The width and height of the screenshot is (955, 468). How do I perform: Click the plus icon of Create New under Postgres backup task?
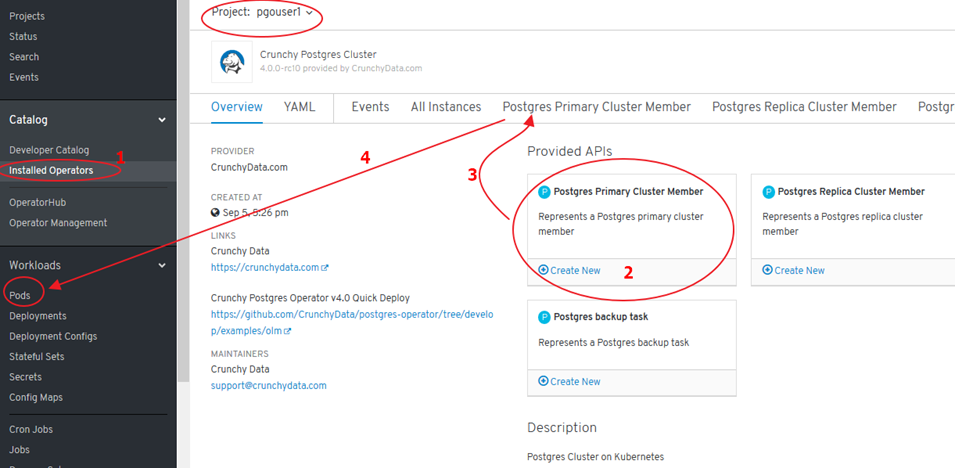coord(543,381)
